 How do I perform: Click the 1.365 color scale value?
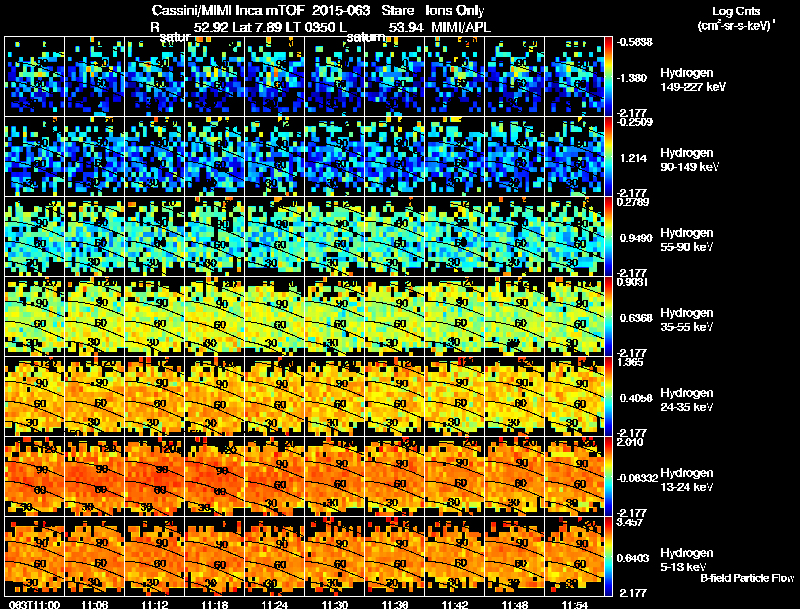point(630,362)
